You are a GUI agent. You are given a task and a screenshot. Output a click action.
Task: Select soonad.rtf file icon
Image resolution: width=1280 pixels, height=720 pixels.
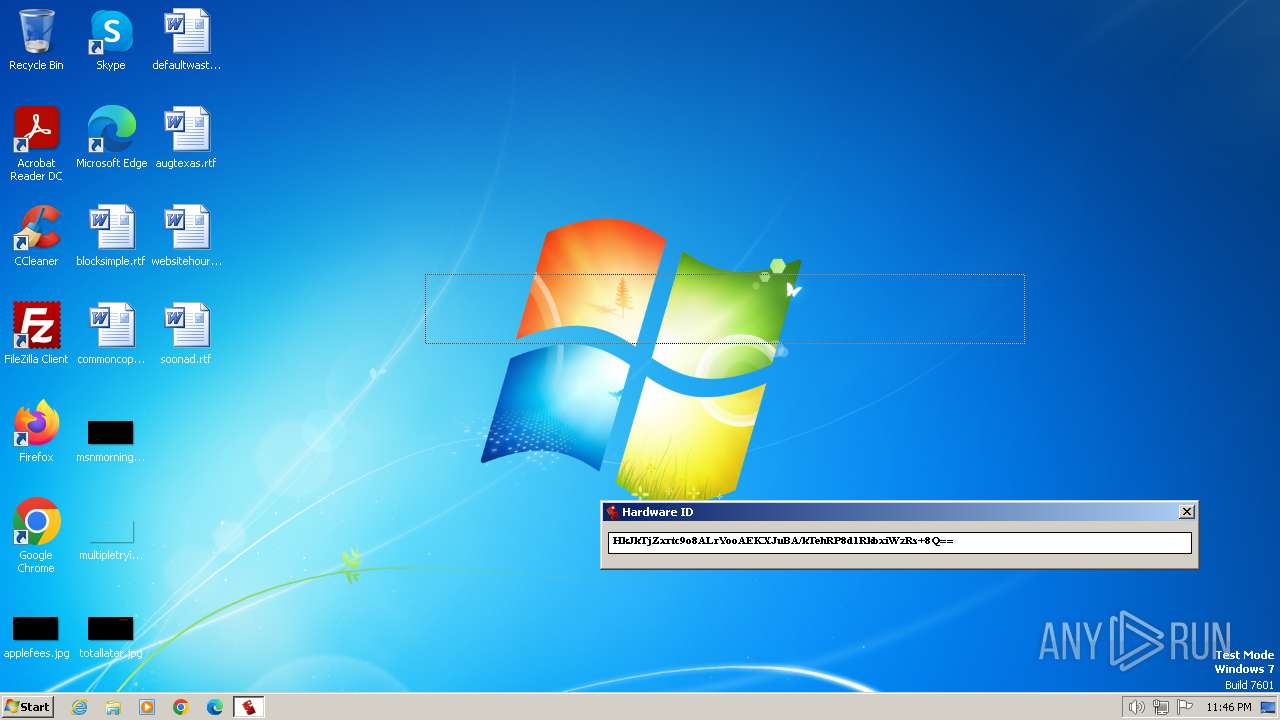point(186,334)
